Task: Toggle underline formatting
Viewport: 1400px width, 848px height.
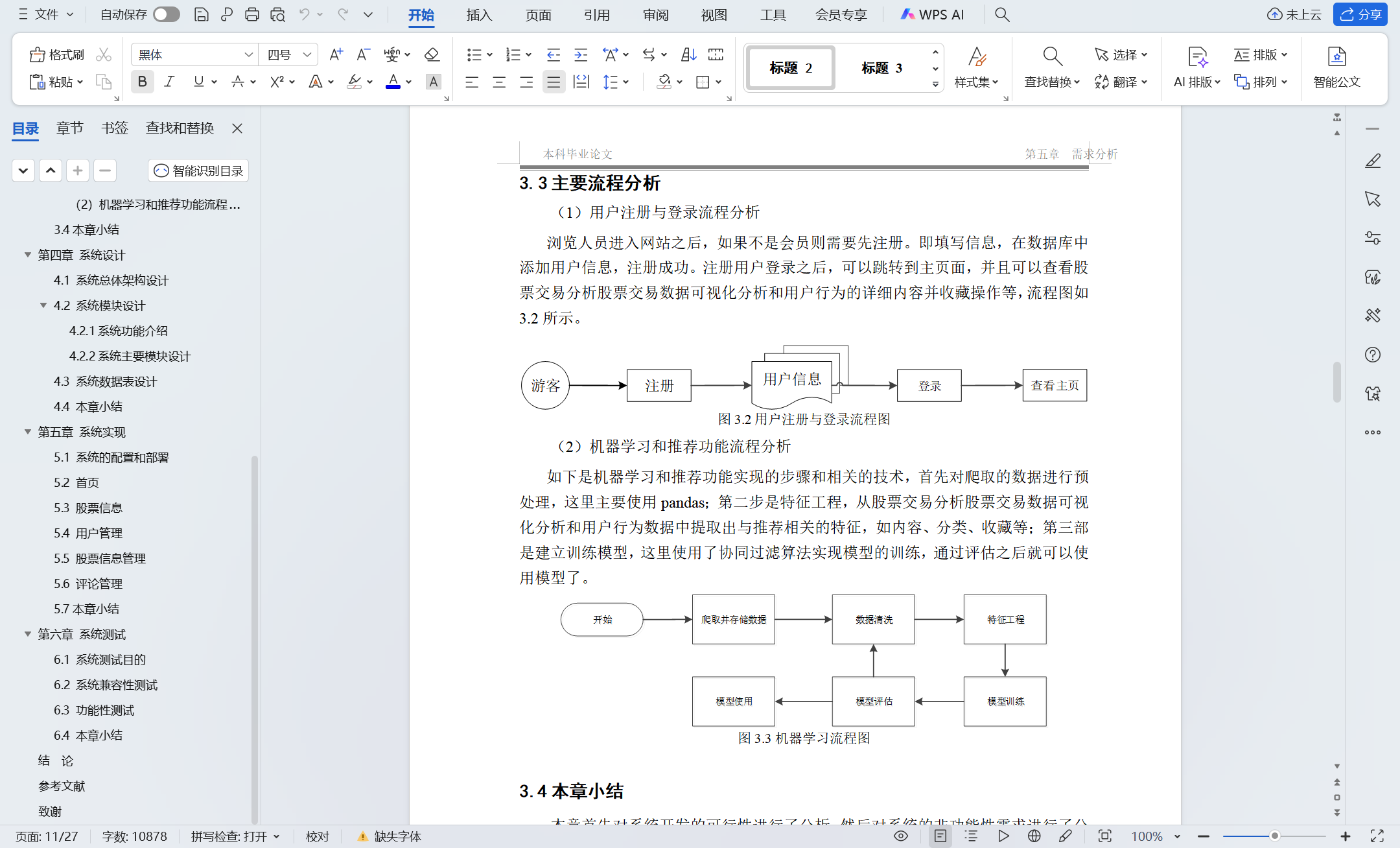Action: pyautogui.click(x=198, y=82)
